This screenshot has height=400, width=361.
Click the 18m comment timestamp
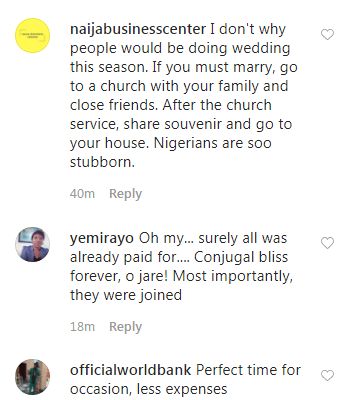[82, 327]
